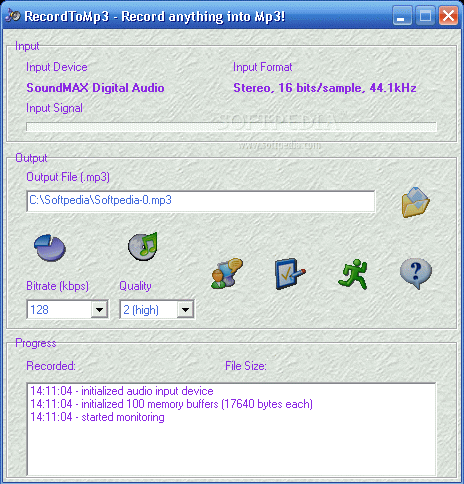The height and width of the screenshot is (484, 464).
Task: Click the open folder browse icon
Action: click(x=415, y=202)
